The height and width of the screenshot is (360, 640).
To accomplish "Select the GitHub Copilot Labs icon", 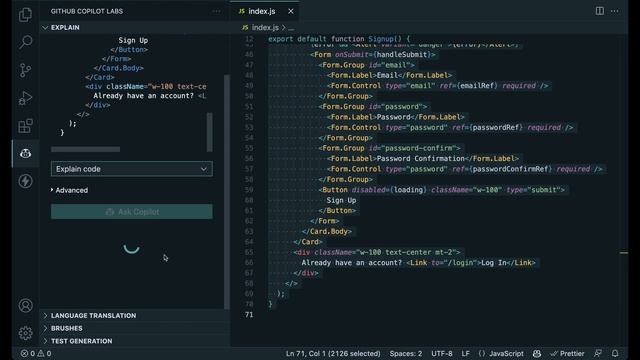I will click(25, 153).
